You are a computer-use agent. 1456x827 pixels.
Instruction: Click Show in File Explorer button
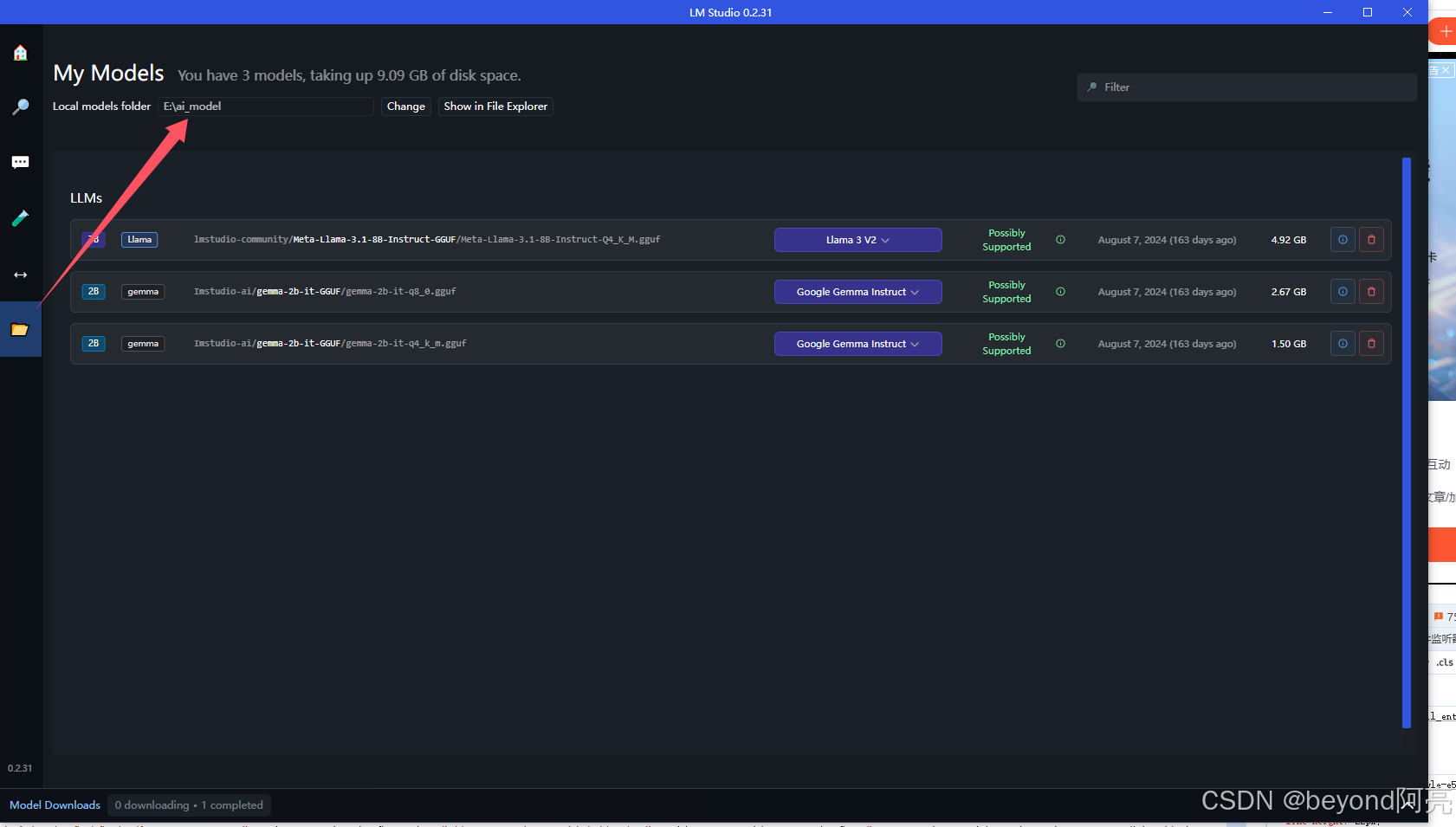(495, 107)
